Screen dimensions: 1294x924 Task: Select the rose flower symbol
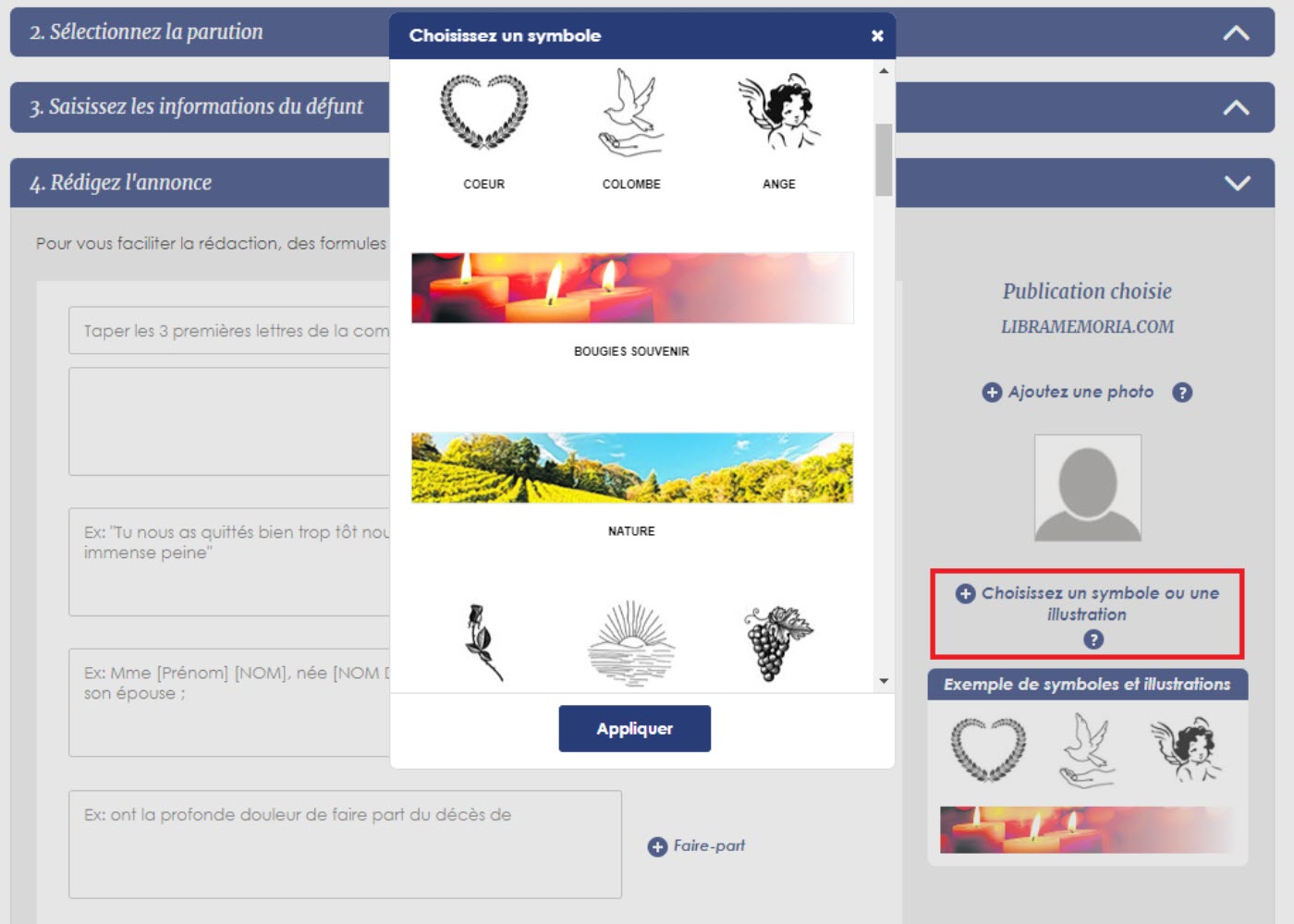coord(483,642)
